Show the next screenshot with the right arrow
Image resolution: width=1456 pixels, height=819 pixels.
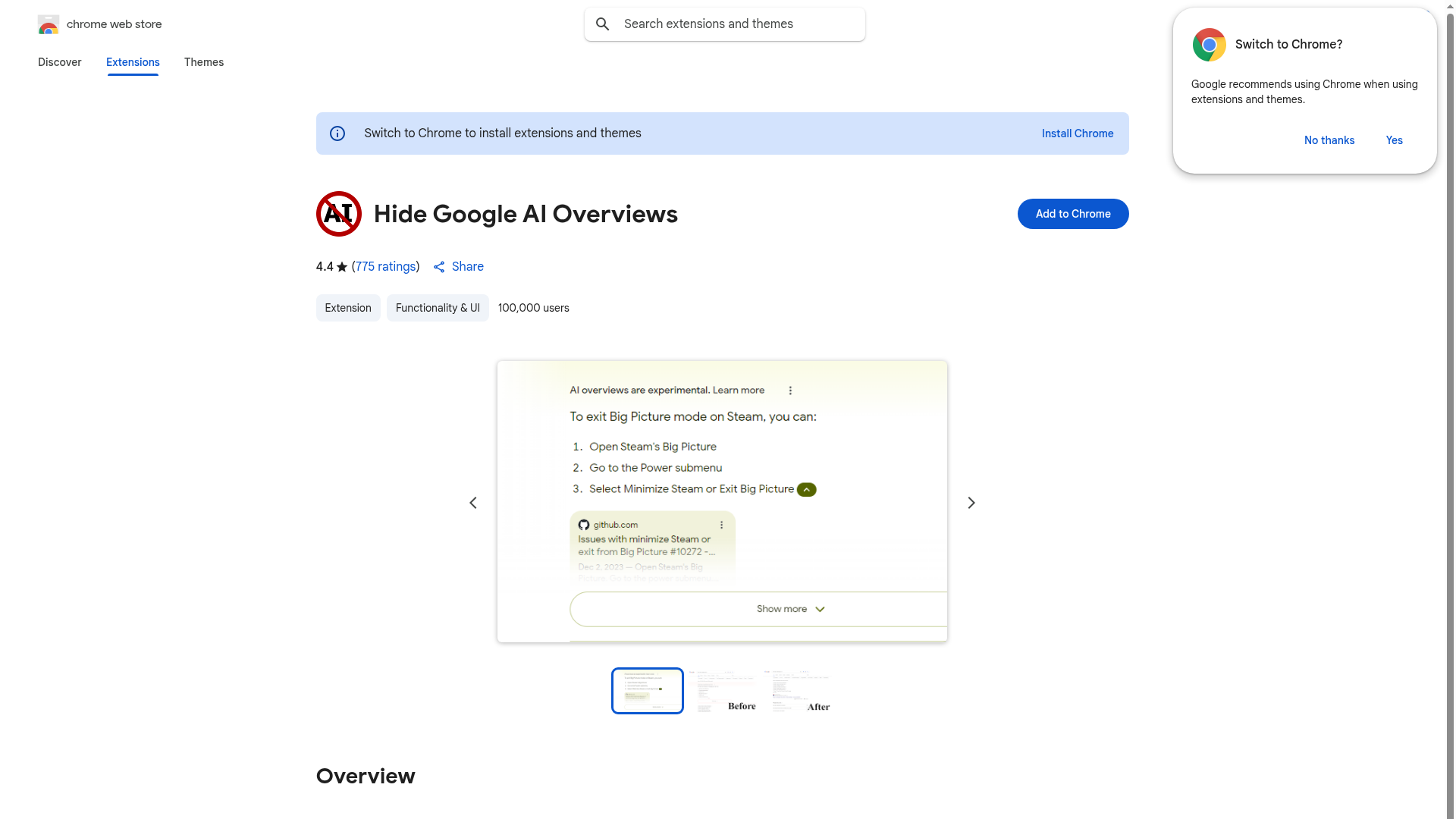click(x=971, y=503)
